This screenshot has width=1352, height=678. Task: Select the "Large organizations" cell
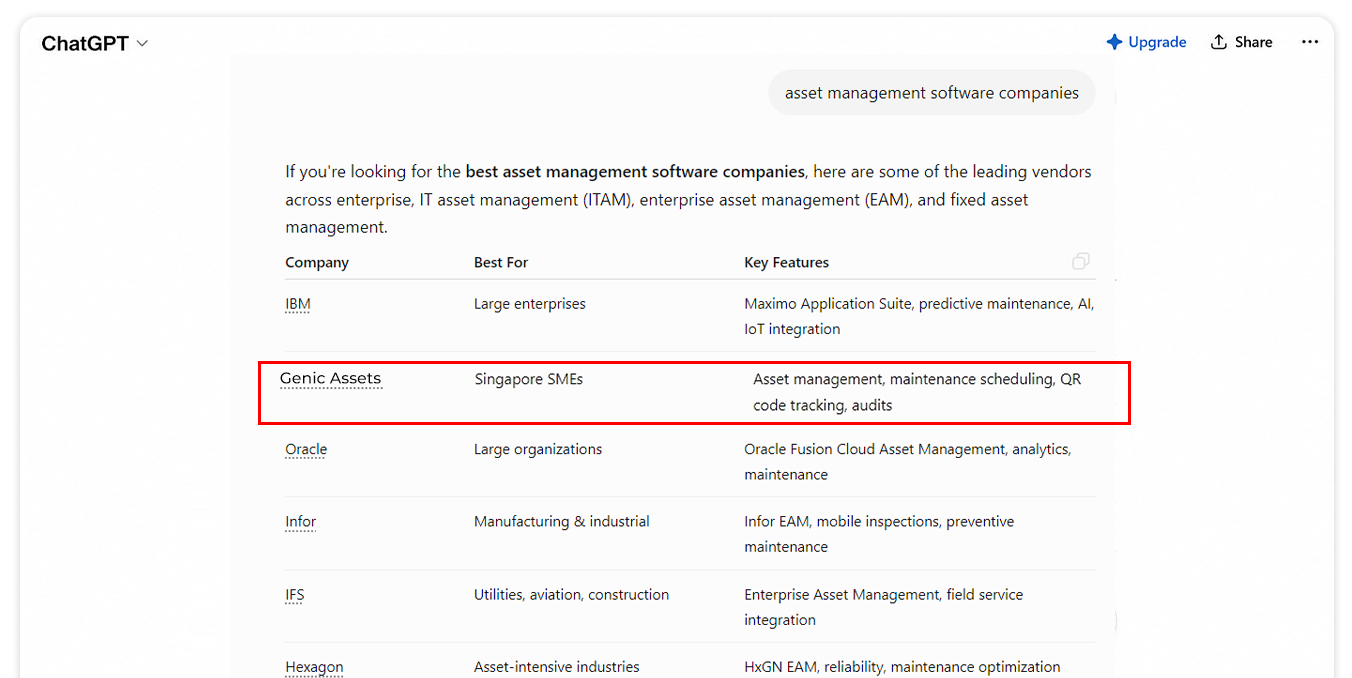pyautogui.click(x=538, y=449)
